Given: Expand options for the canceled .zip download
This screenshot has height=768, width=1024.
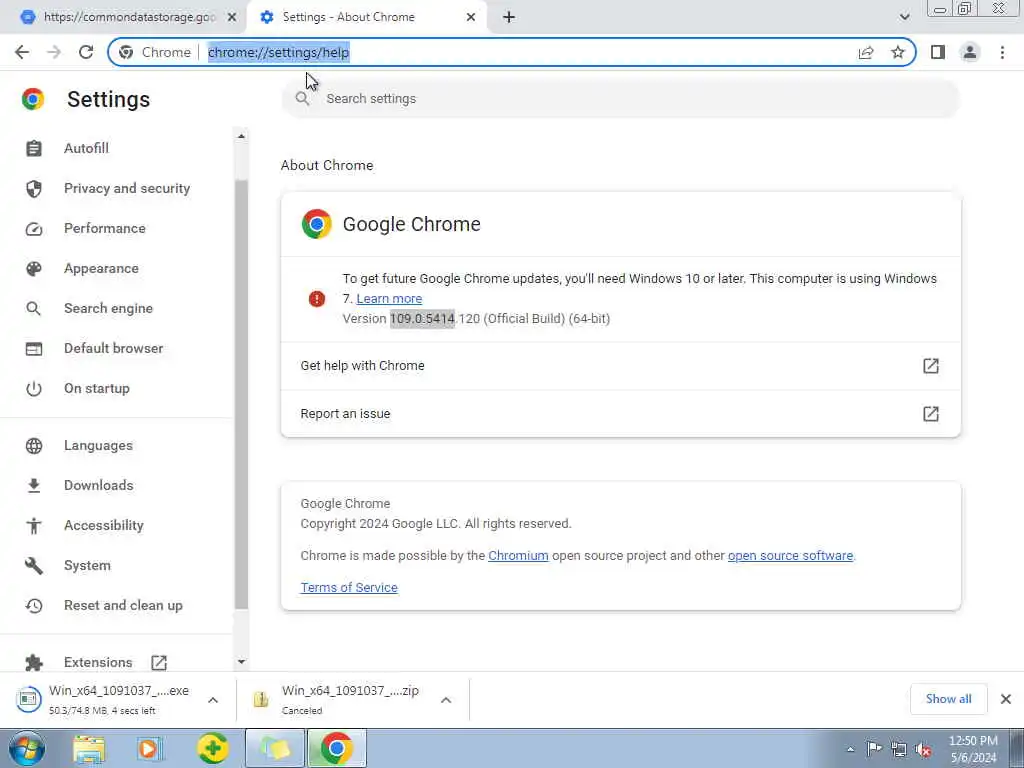Looking at the screenshot, I should point(446,700).
